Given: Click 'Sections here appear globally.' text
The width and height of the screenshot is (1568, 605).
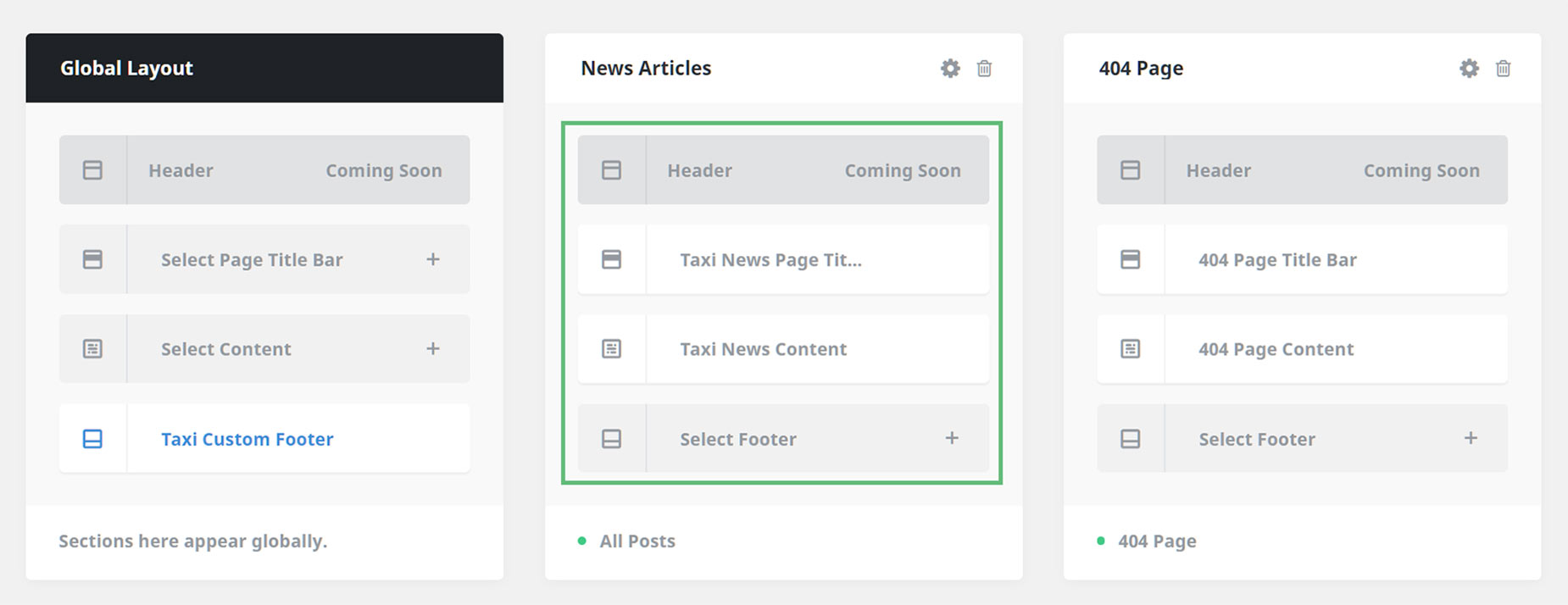Looking at the screenshot, I should (192, 541).
